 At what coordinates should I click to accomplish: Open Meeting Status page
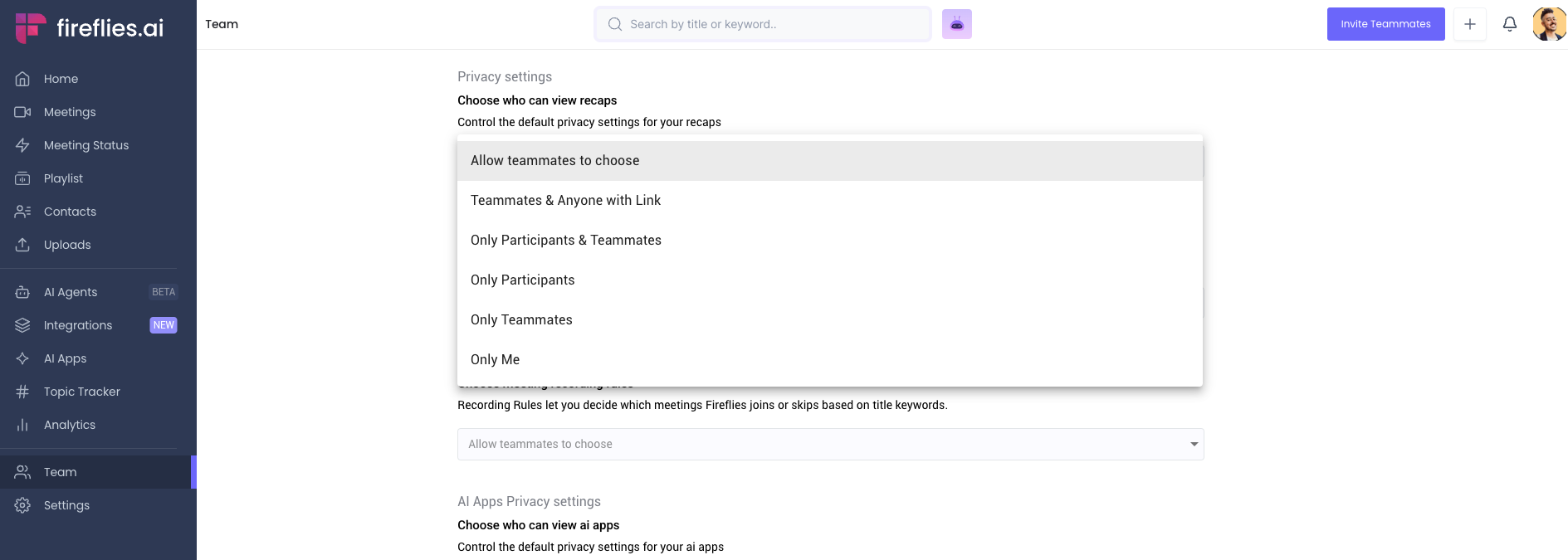coord(86,145)
